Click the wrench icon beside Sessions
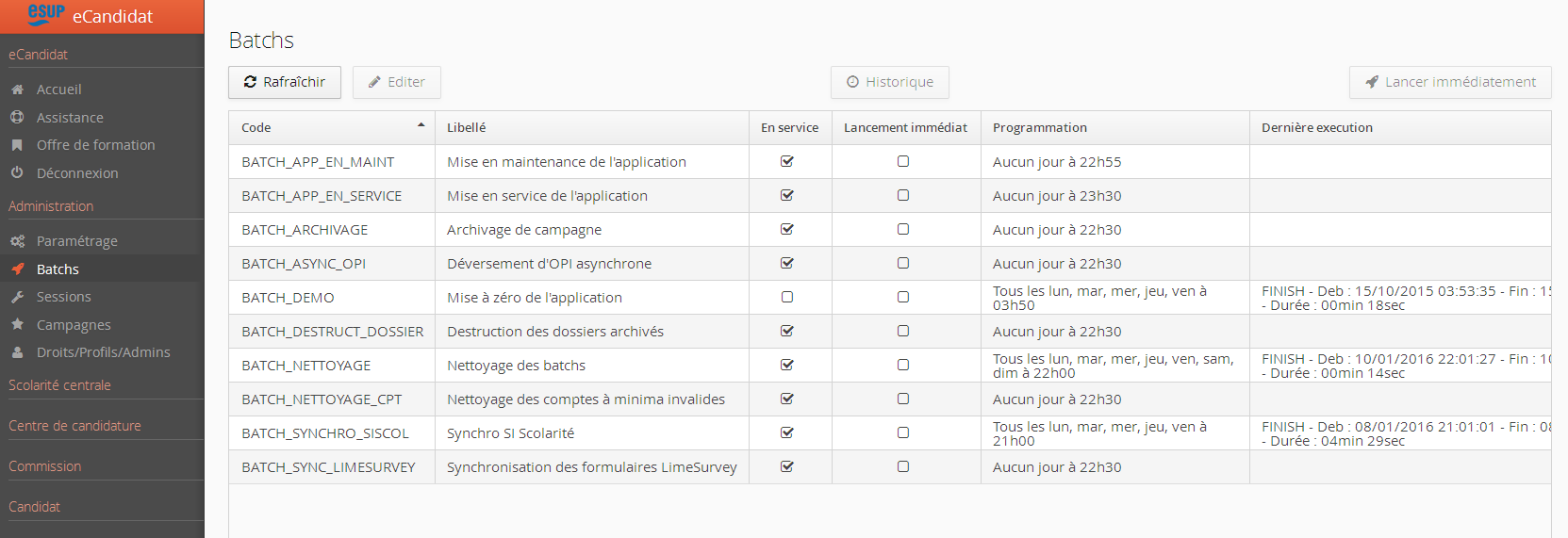The image size is (1568, 538). pos(17,297)
